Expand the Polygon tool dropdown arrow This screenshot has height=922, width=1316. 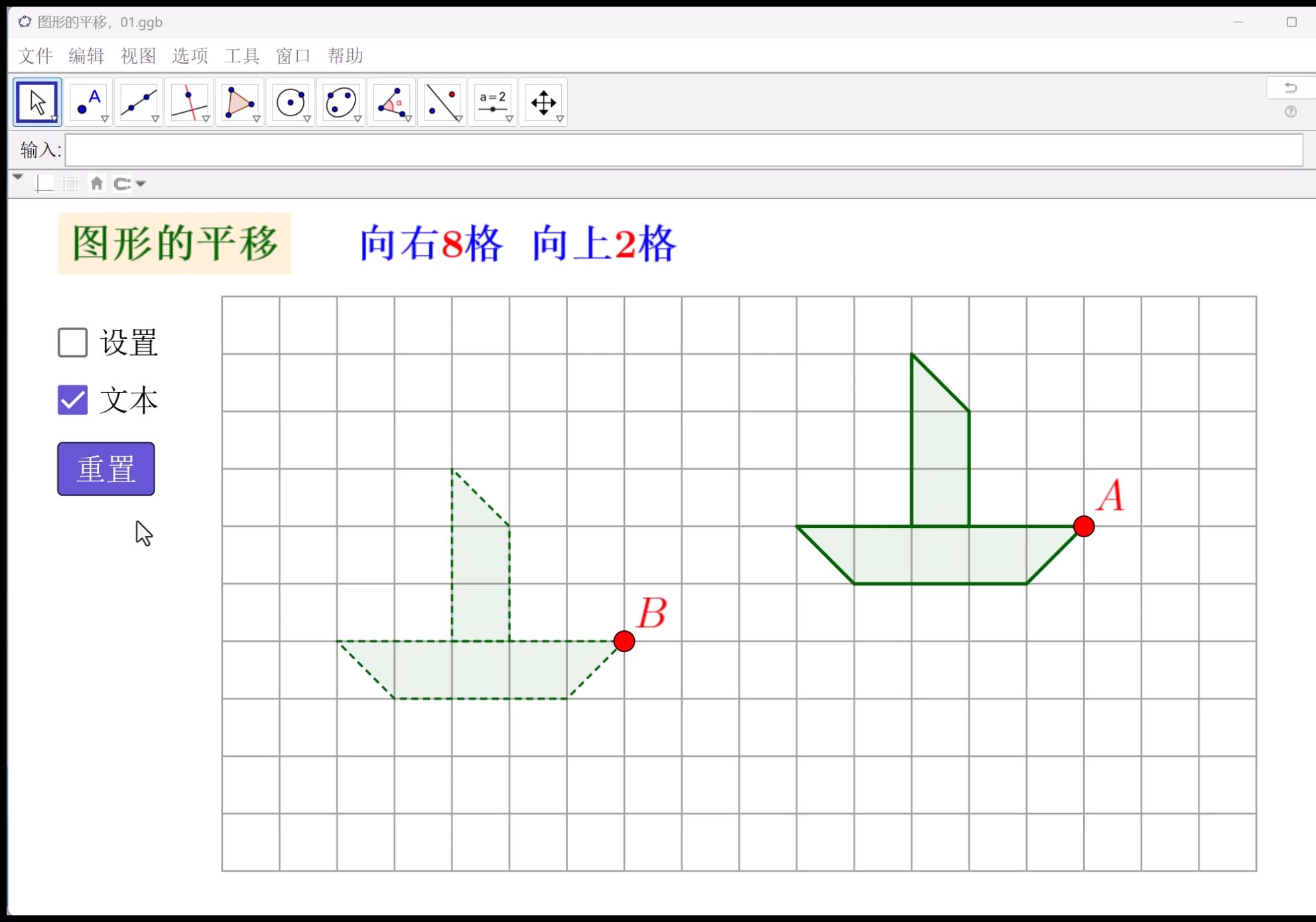point(256,119)
